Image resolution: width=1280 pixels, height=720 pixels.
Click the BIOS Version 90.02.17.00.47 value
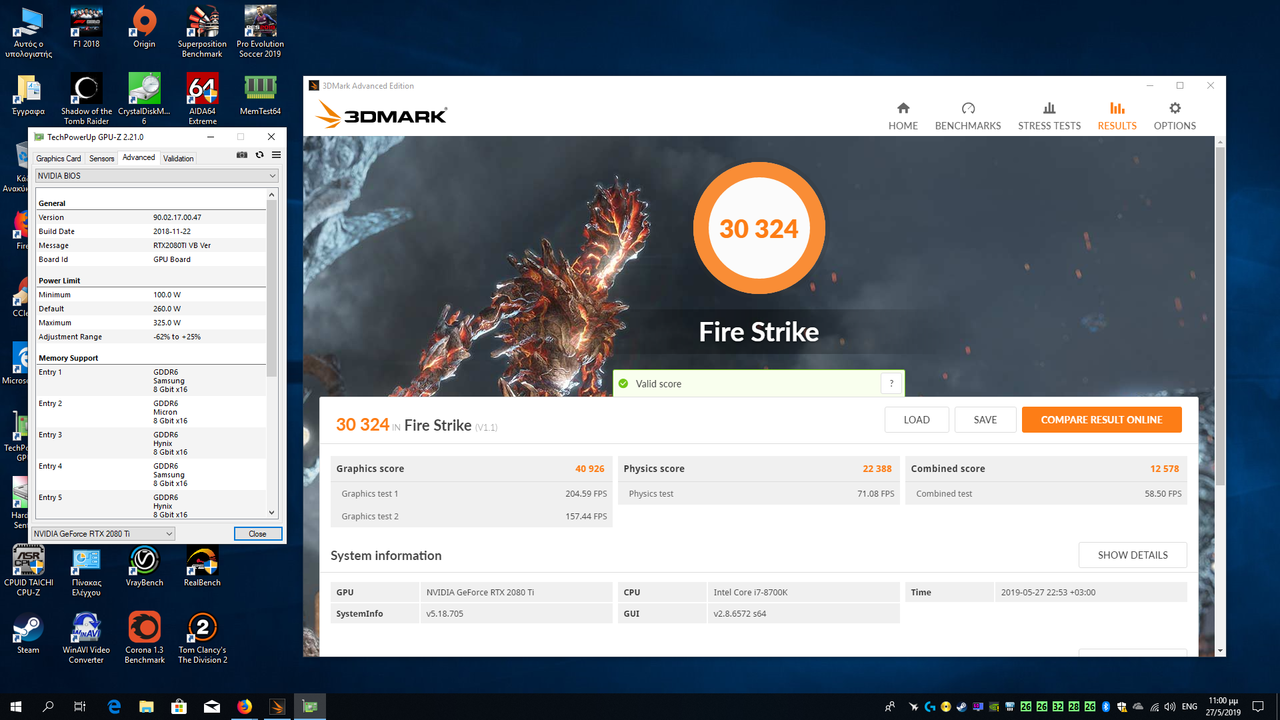177,217
